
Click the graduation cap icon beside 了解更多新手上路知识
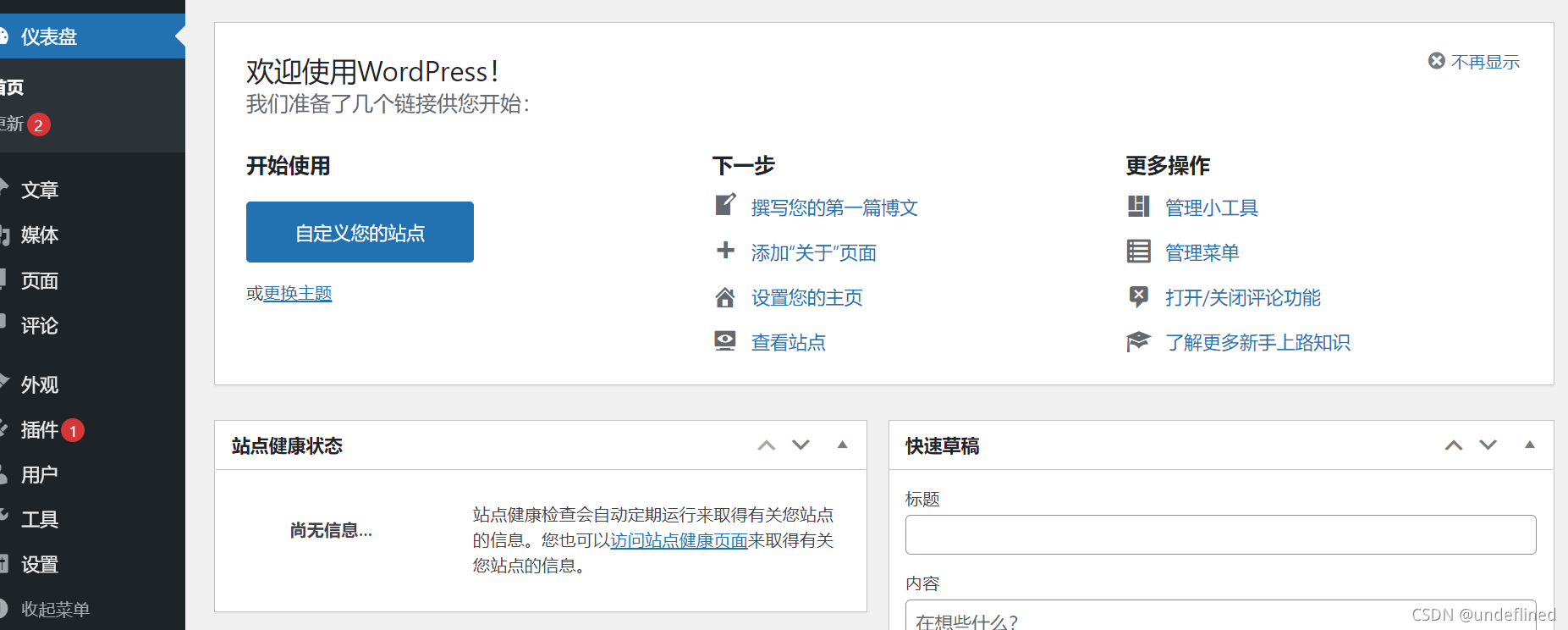1139,341
